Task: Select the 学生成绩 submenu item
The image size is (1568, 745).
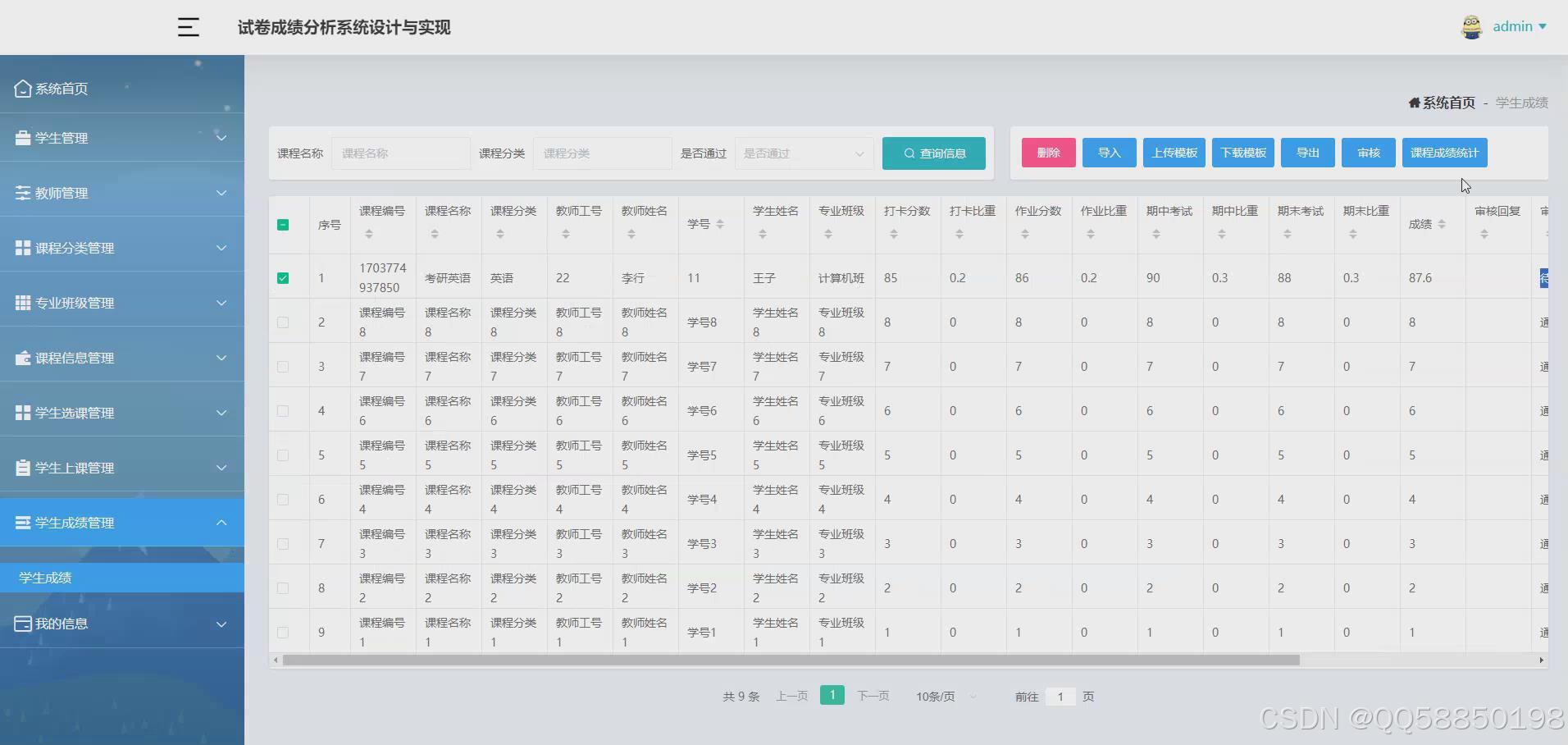Action: [122, 578]
